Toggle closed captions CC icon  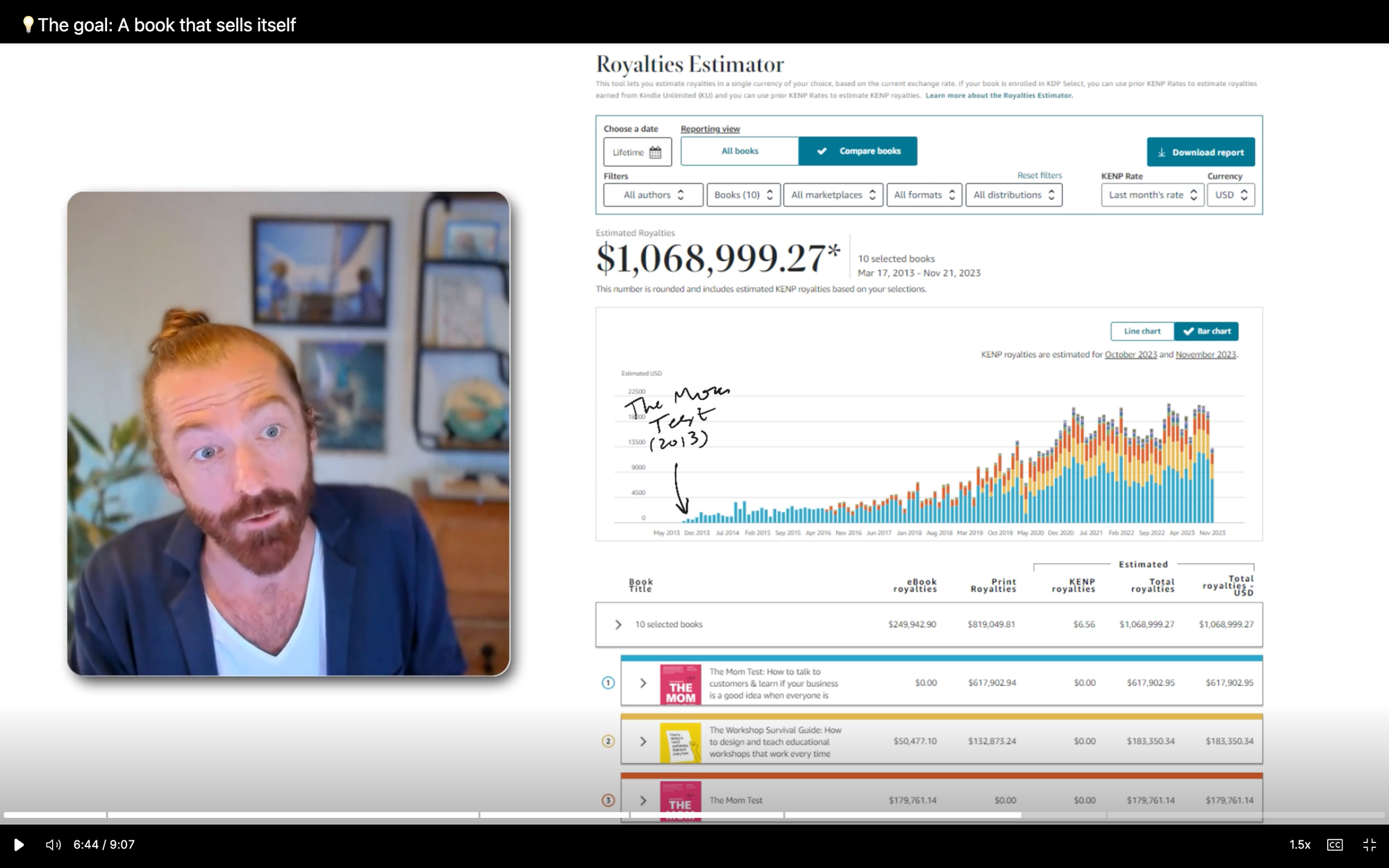(1335, 844)
